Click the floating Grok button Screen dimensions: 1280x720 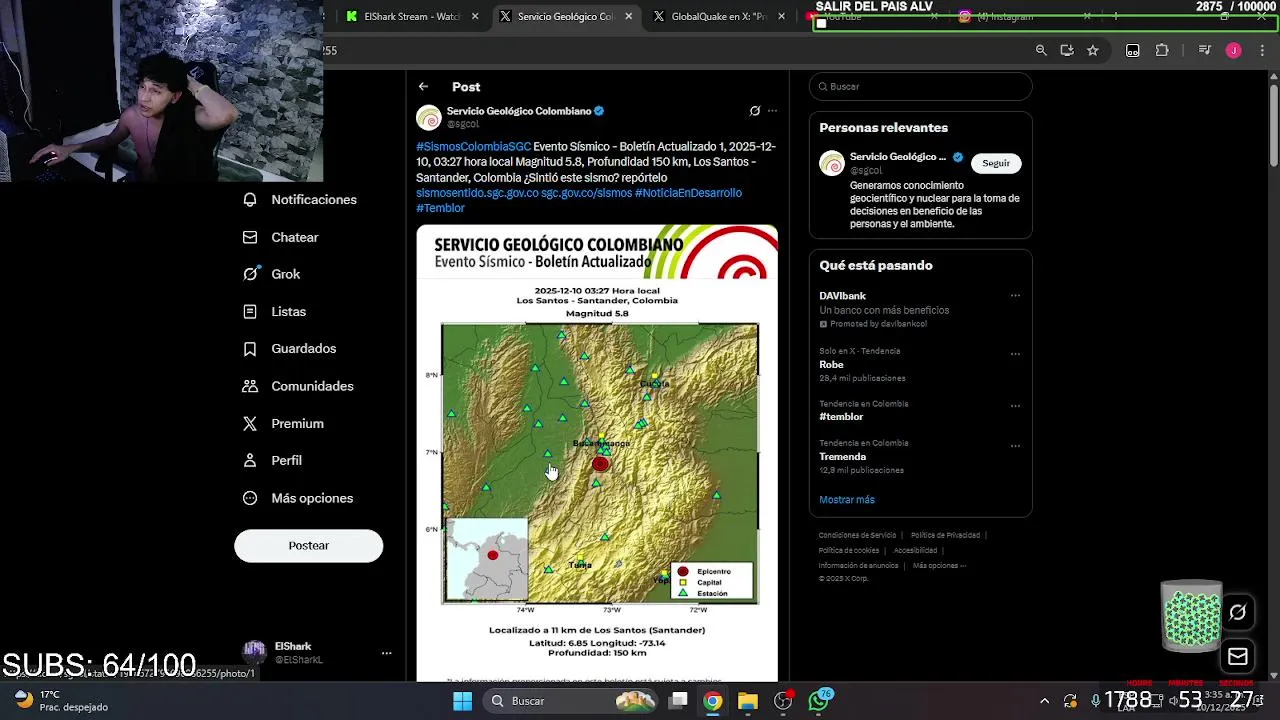tap(1237, 613)
